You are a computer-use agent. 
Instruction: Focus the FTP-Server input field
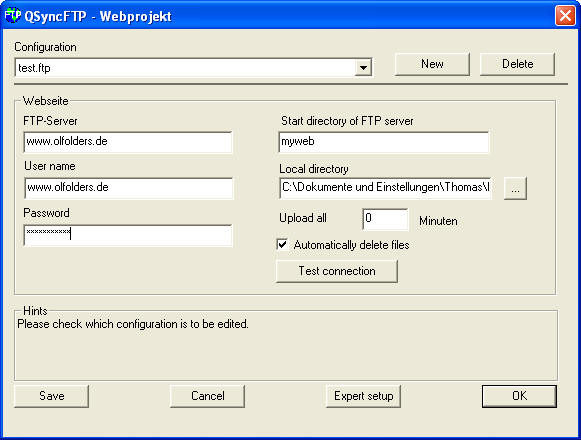tap(128, 142)
